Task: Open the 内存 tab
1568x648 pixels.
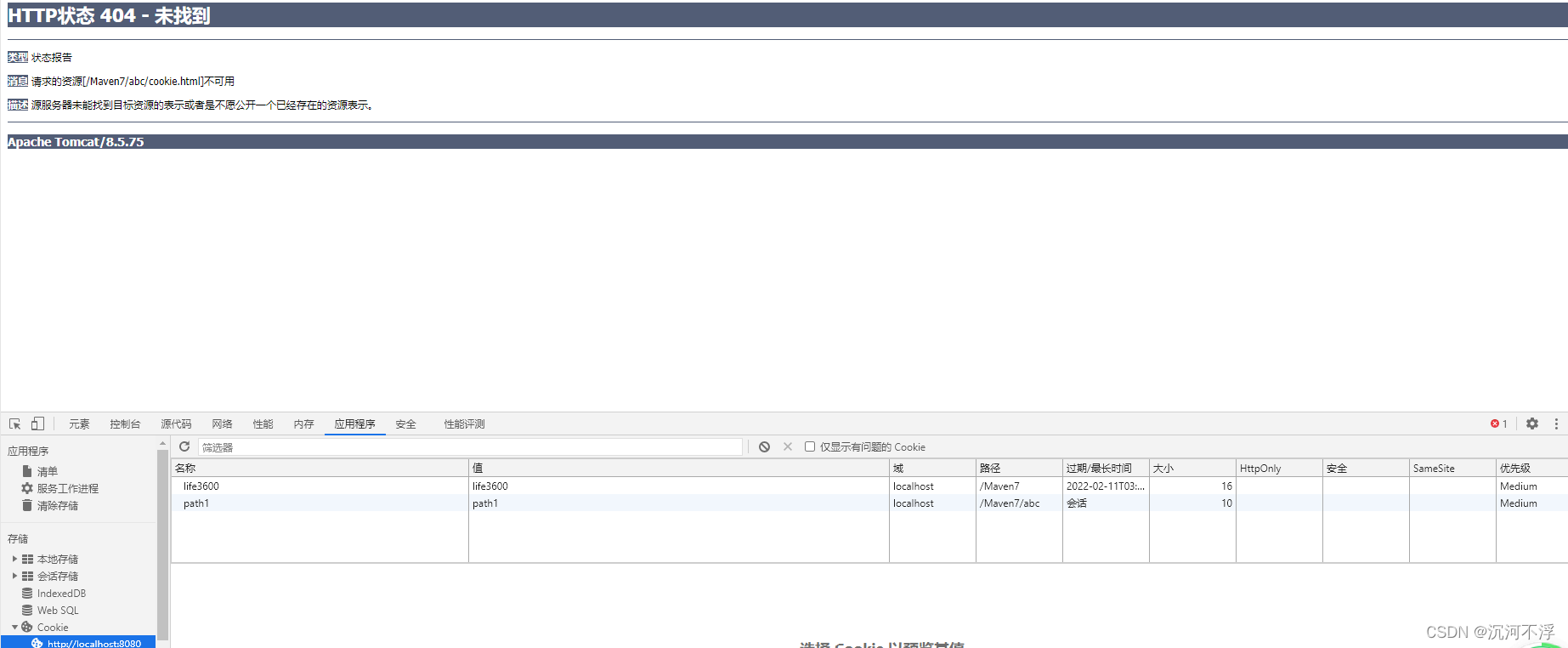Action: tap(303, 423)
